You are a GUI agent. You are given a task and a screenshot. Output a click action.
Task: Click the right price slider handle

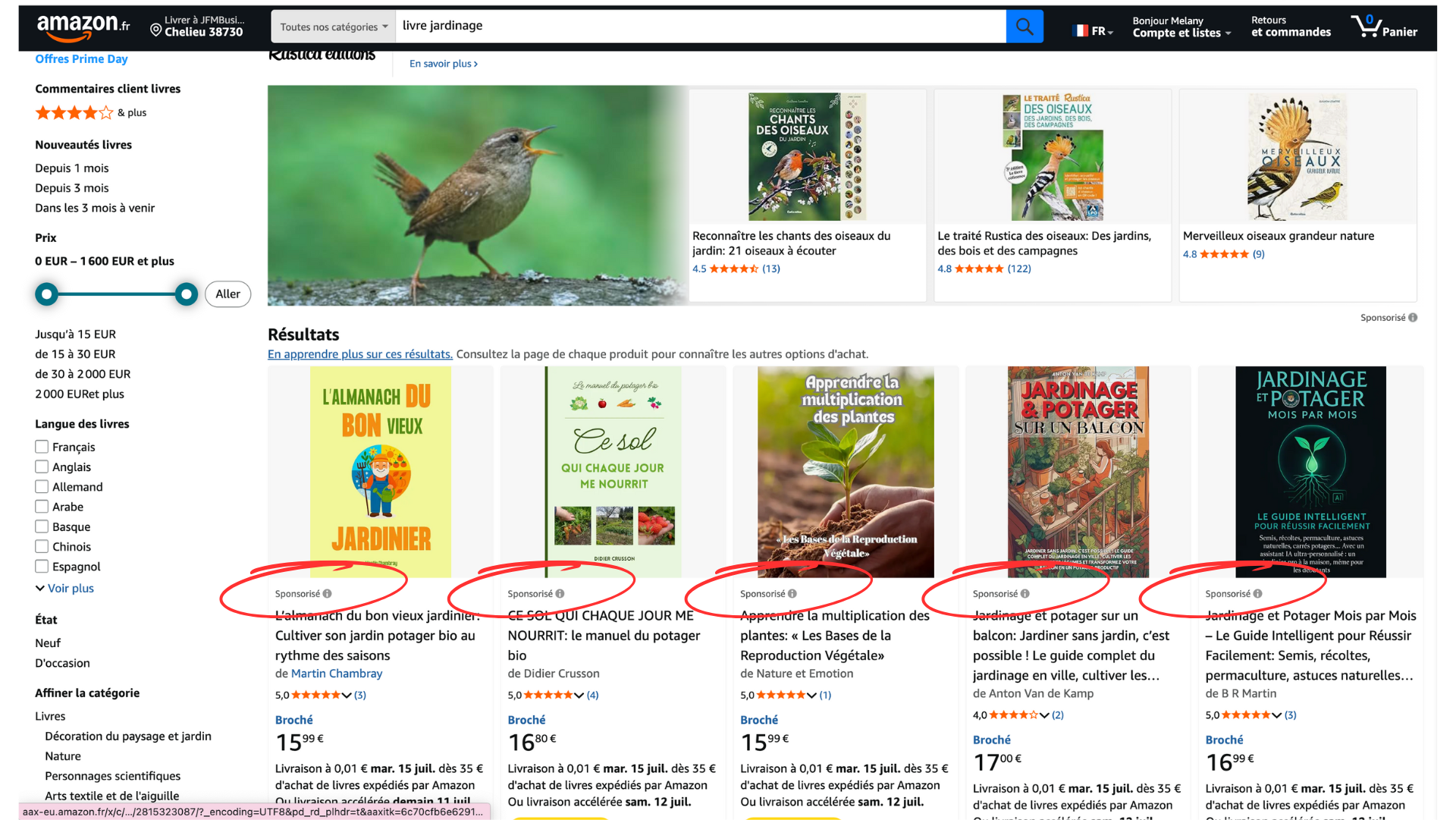186,294
